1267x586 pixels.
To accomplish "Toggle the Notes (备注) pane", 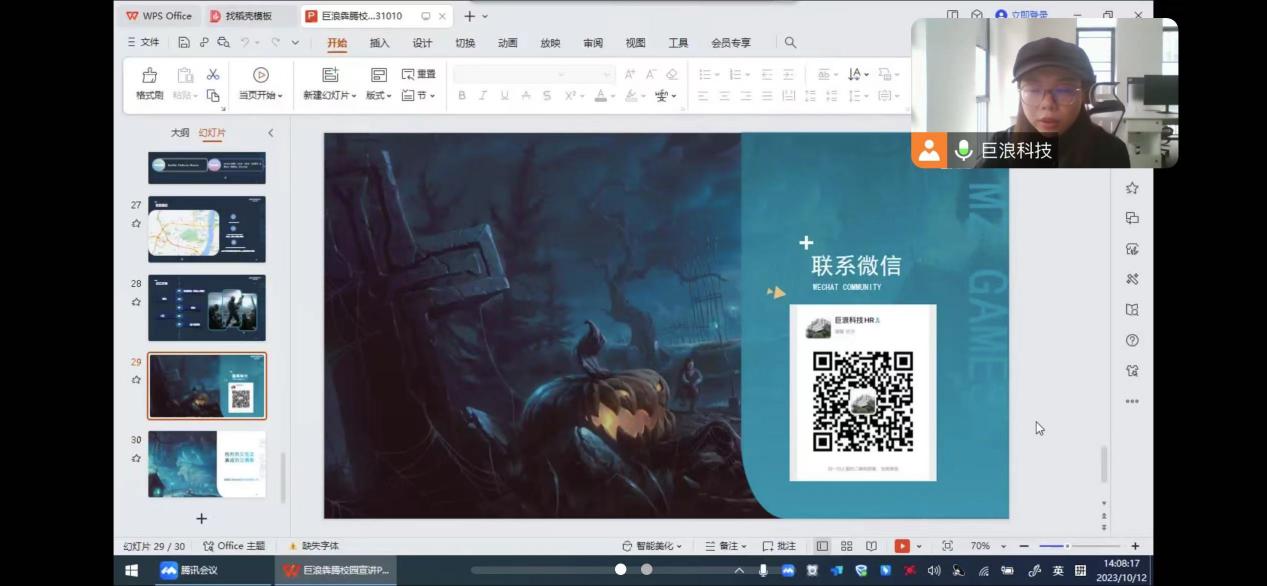I will click(726, 546).
